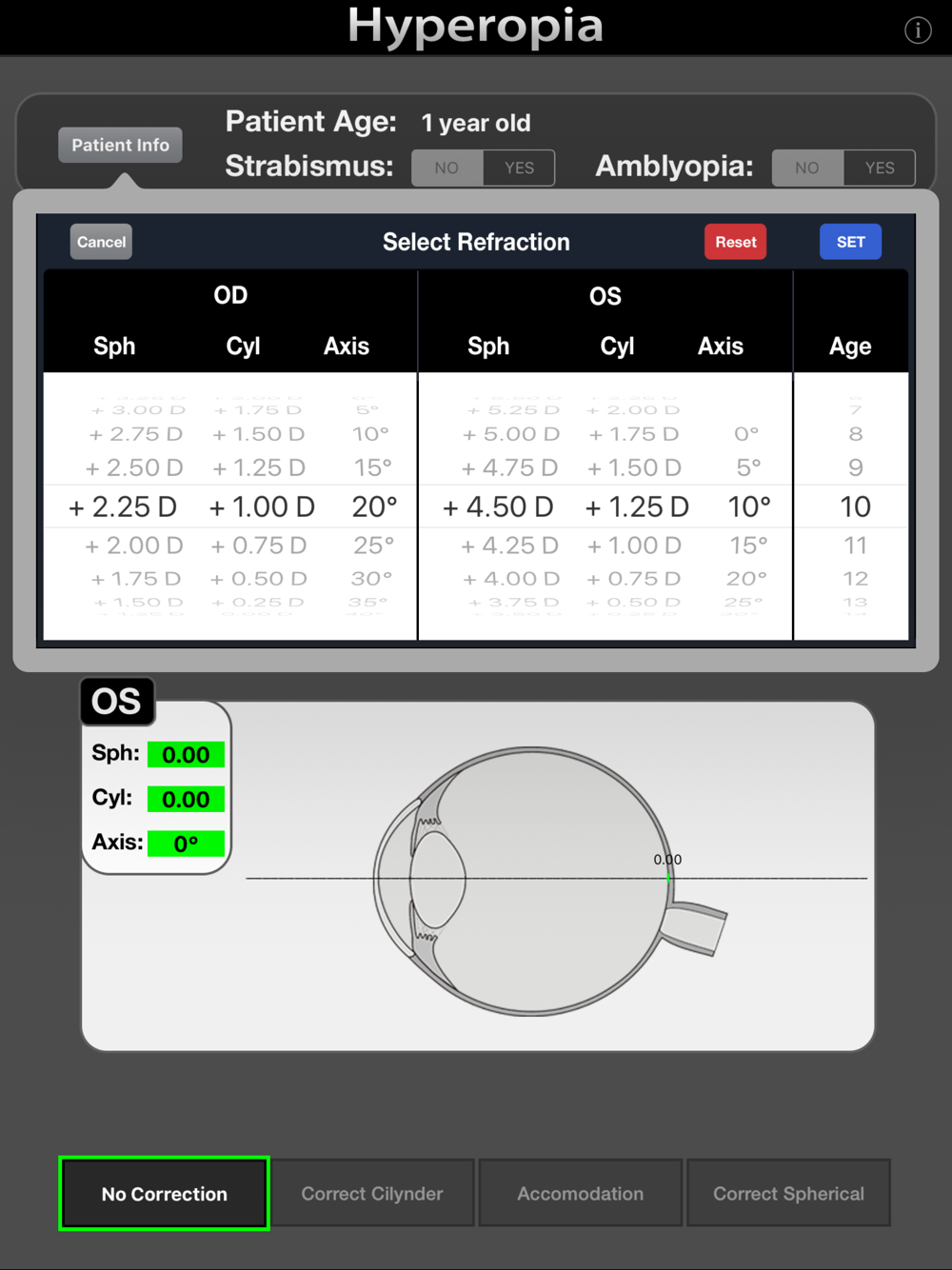The width and height of the screenshot is (952, 1270).
Task: Tap selected age value 10
Action: pyautogui.click(x=855, y=506)
